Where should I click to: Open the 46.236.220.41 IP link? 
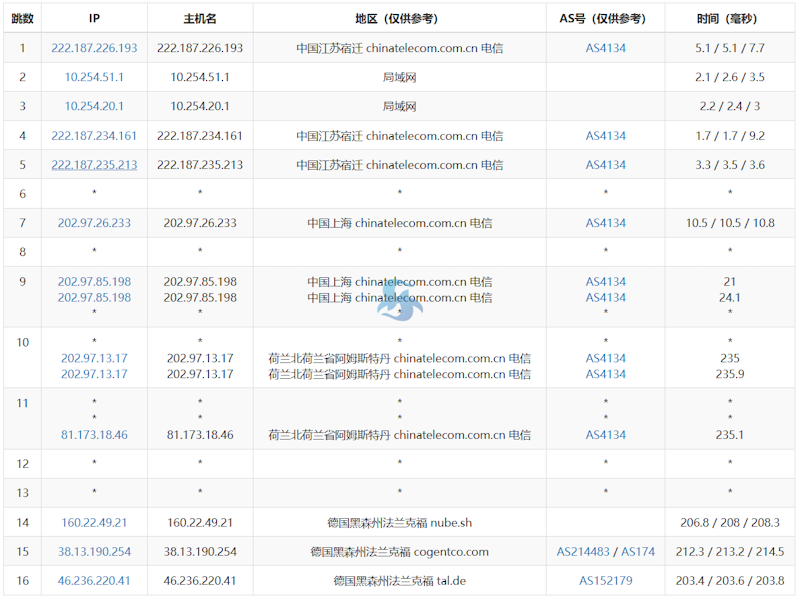click(x=94, y=581)
